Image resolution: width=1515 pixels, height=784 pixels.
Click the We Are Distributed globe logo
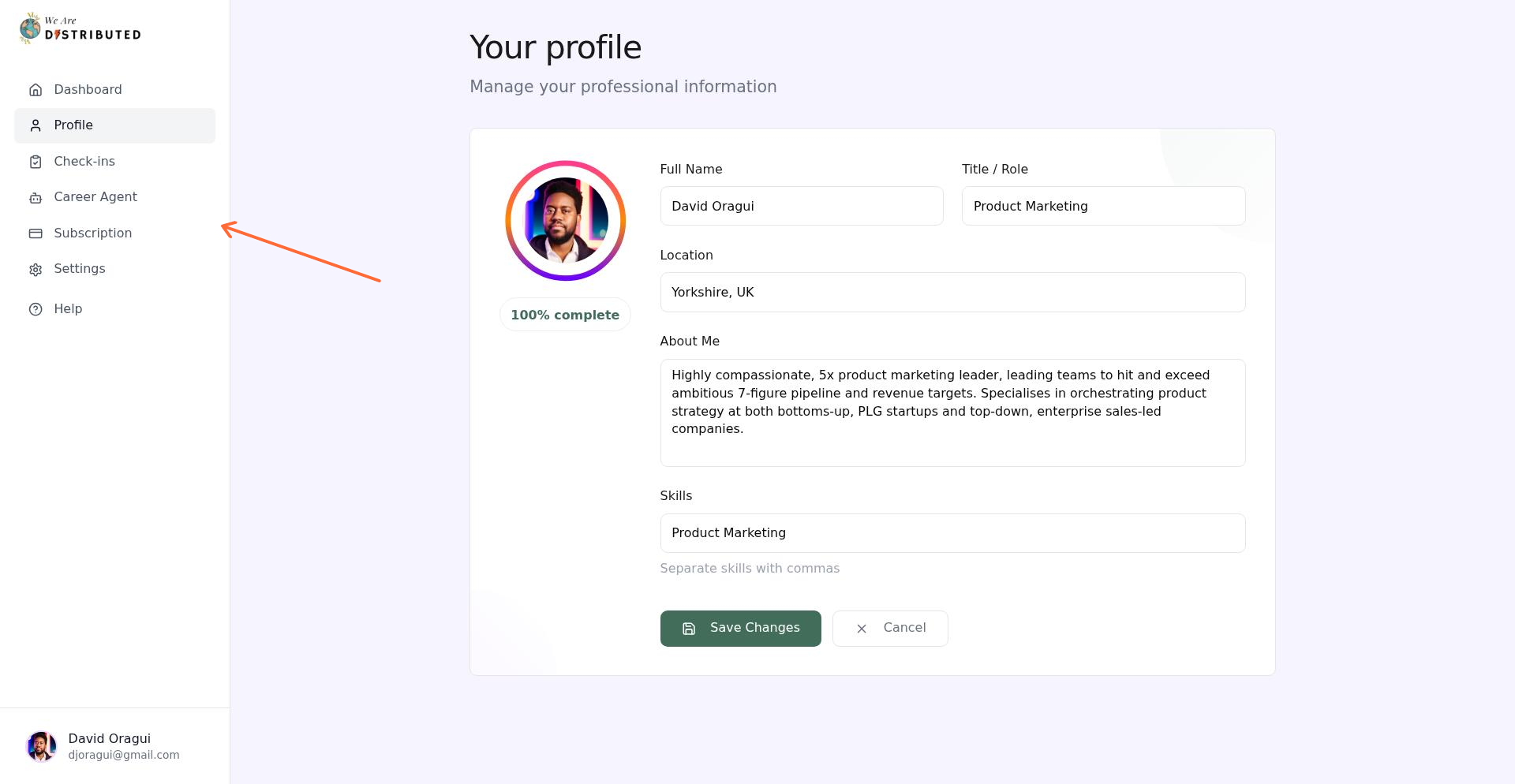30,28
